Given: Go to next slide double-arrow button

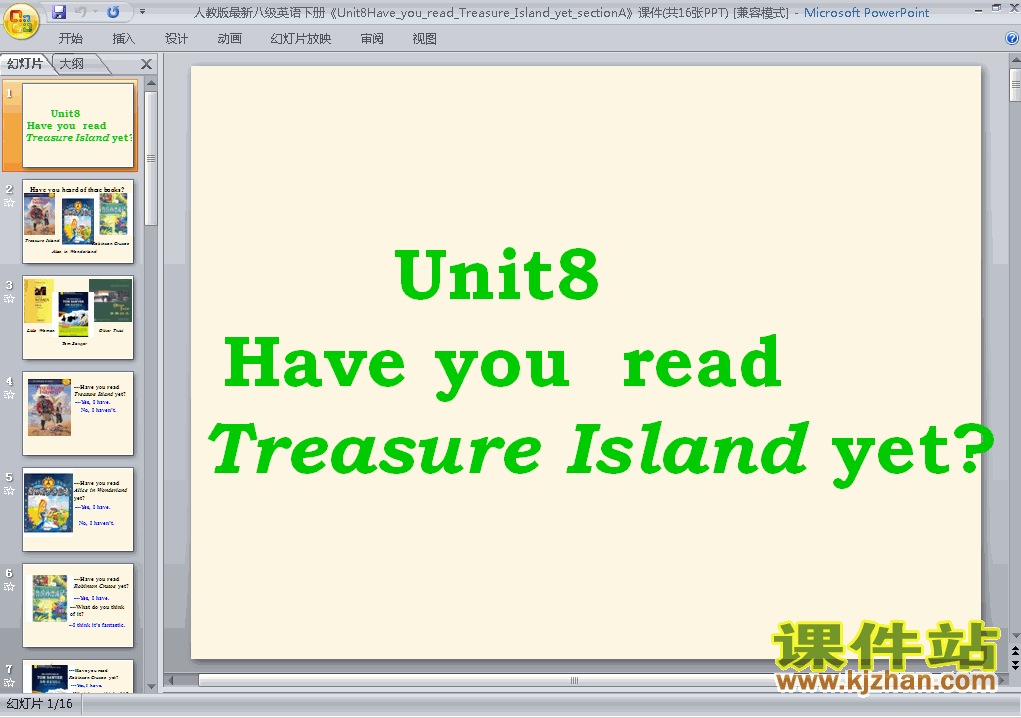Looking at the screenshot, I should click(x=1015, y=664).
